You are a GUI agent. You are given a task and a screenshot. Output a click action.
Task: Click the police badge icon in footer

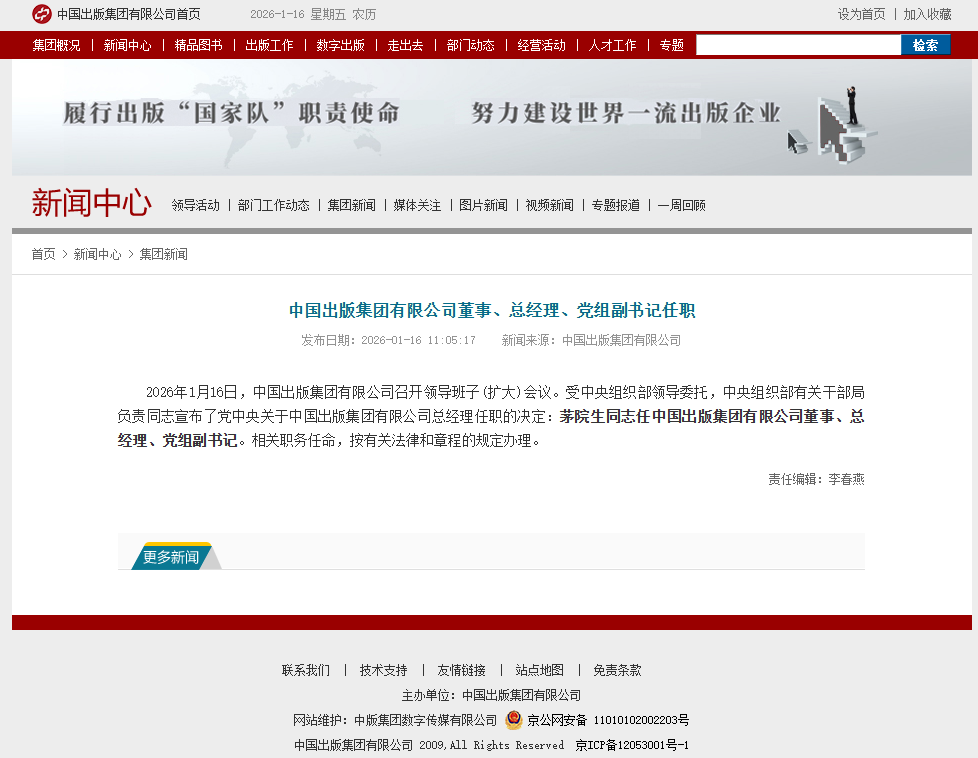513,720
